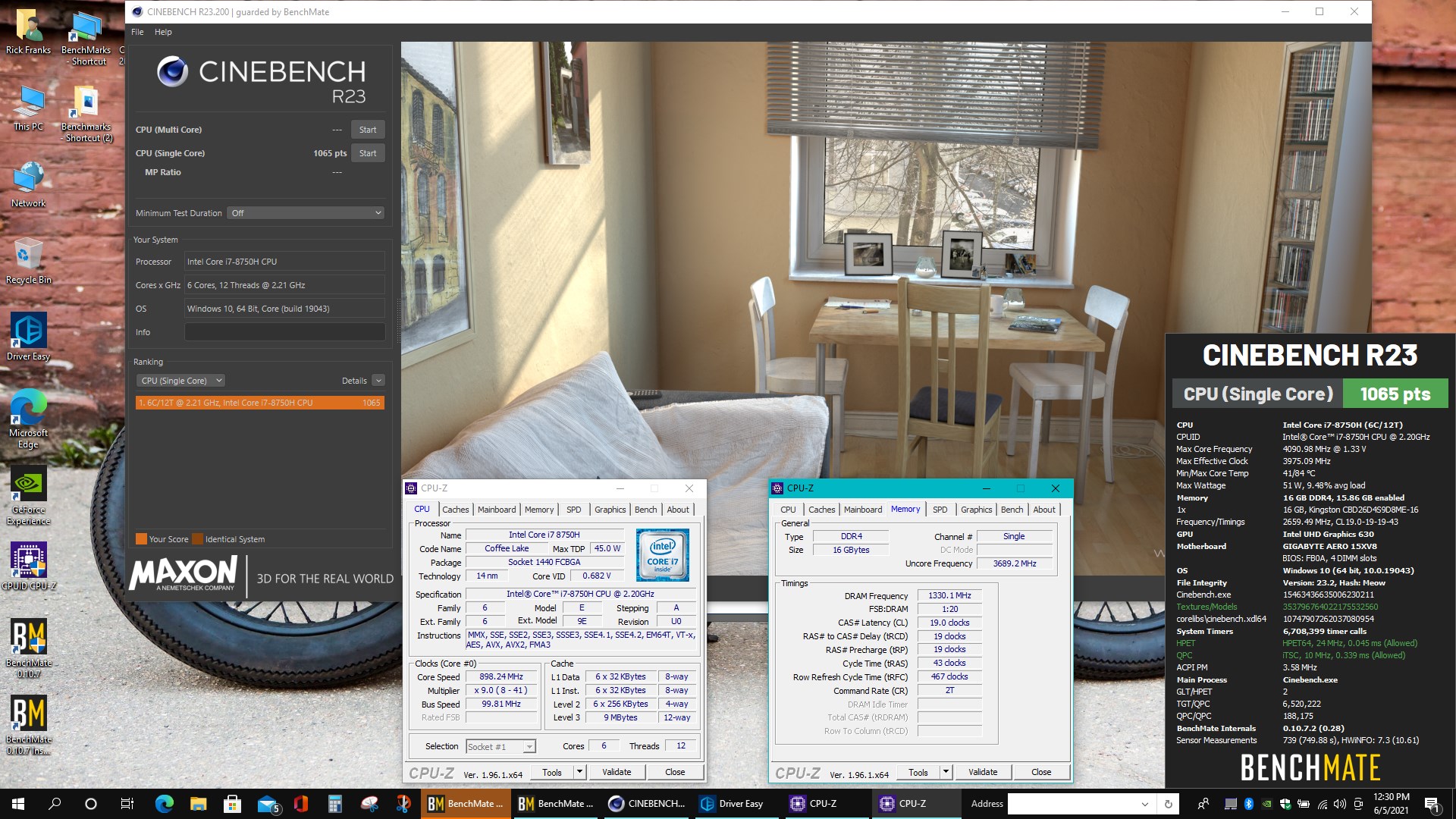Switch to Bench tab in right CPU-Z
The height and width of the screenshot is (819, 1456).
[1012, 510]
